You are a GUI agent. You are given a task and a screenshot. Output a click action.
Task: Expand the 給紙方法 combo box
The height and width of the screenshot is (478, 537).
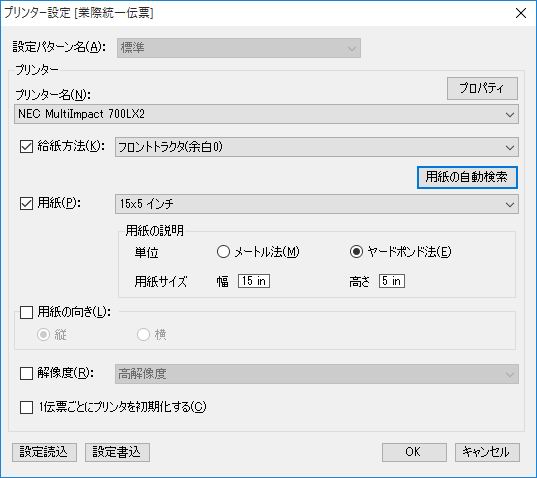click(x=317, y=147)
